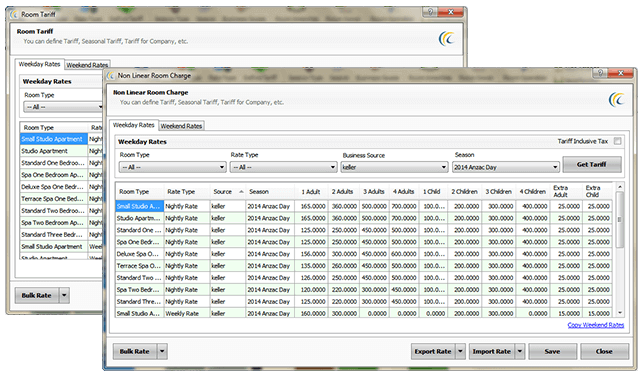Click the 1 Adult column header

pos(311,192)
